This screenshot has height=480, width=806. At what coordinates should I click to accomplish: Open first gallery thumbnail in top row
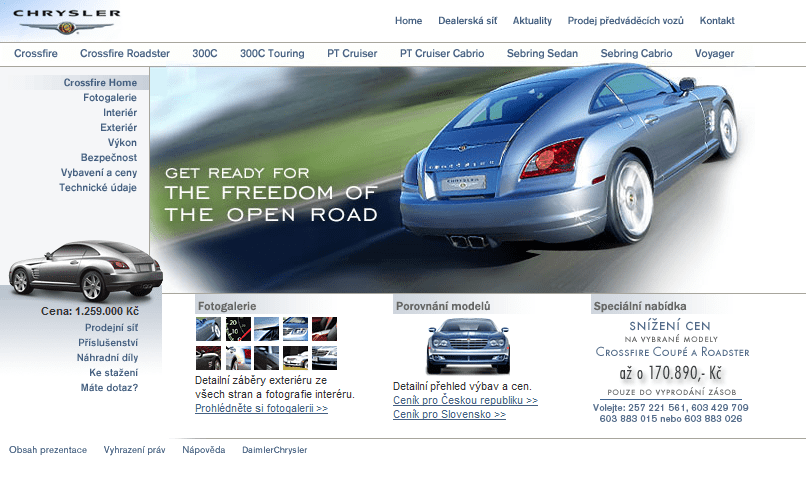coord(208,329)
